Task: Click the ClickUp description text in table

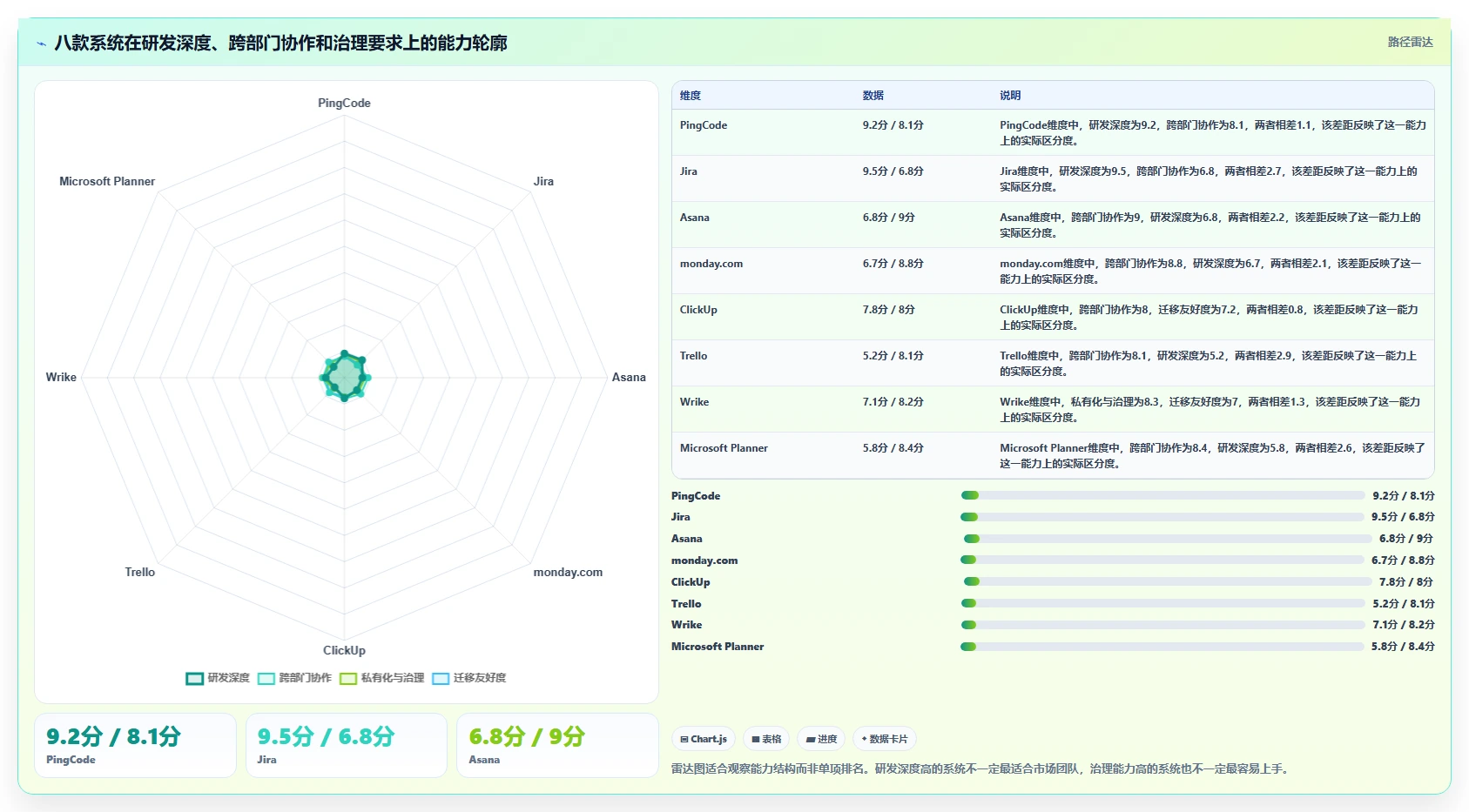Action: tap(1209, 318)
